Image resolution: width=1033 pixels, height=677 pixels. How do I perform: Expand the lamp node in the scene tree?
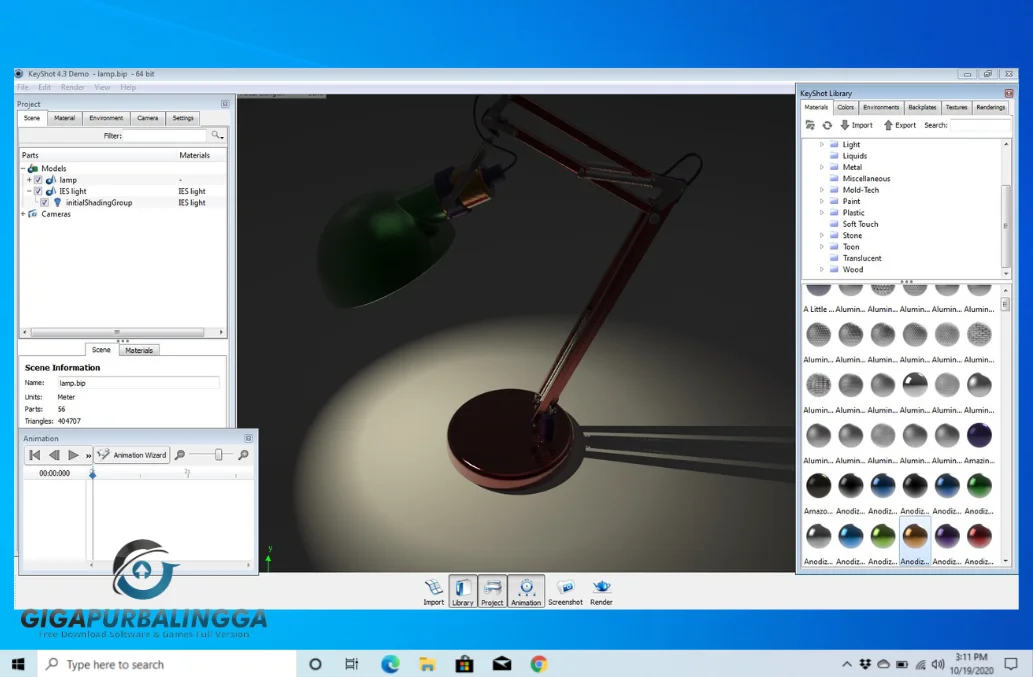(29, 180)
